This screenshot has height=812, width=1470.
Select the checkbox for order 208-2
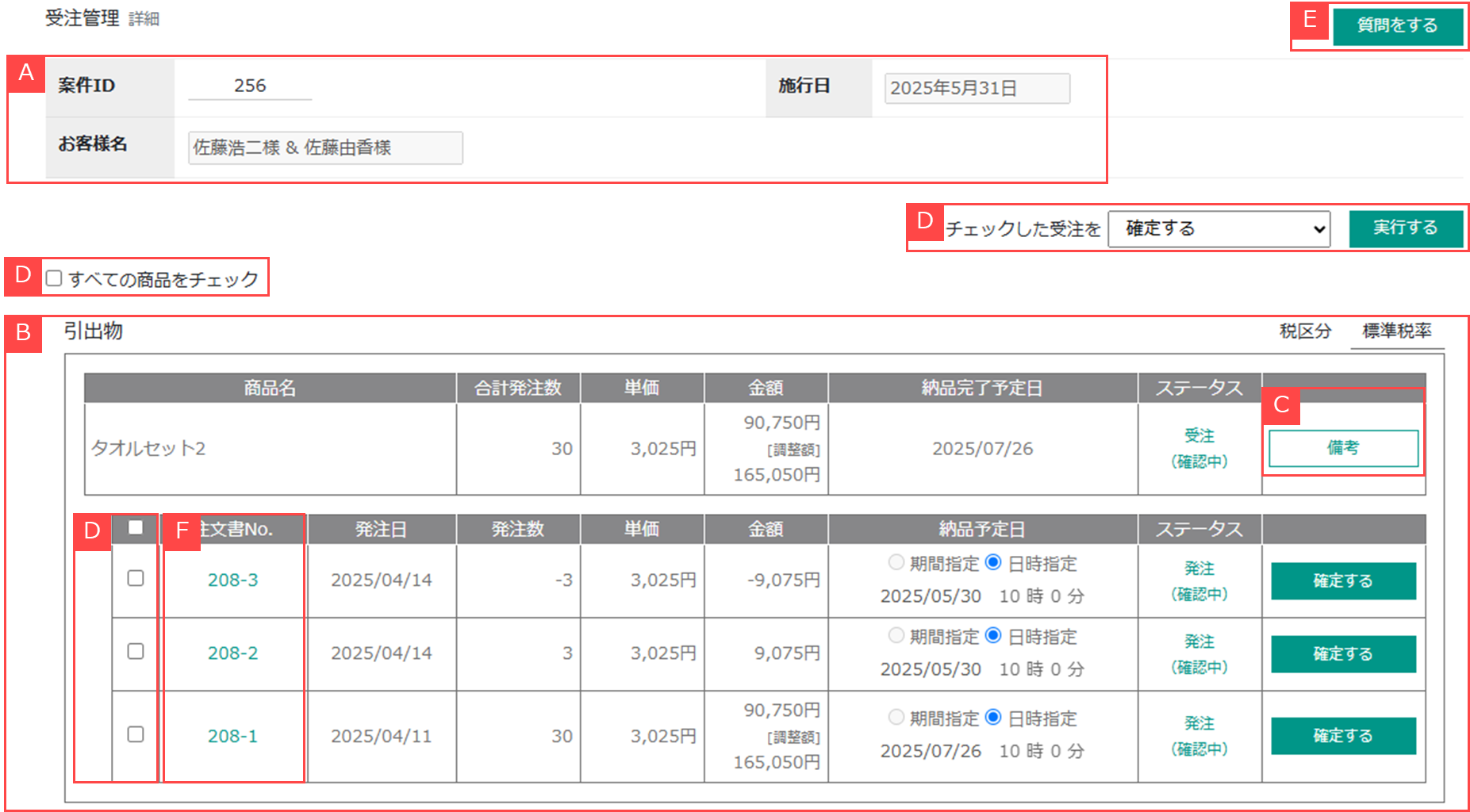(x=136, y=652)
